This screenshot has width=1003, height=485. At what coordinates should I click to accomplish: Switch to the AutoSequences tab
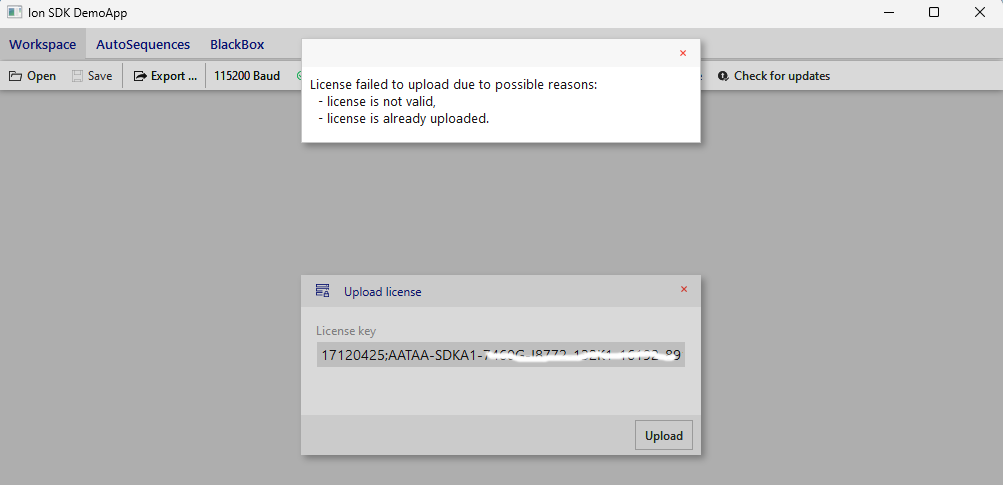tap(143, 45)
